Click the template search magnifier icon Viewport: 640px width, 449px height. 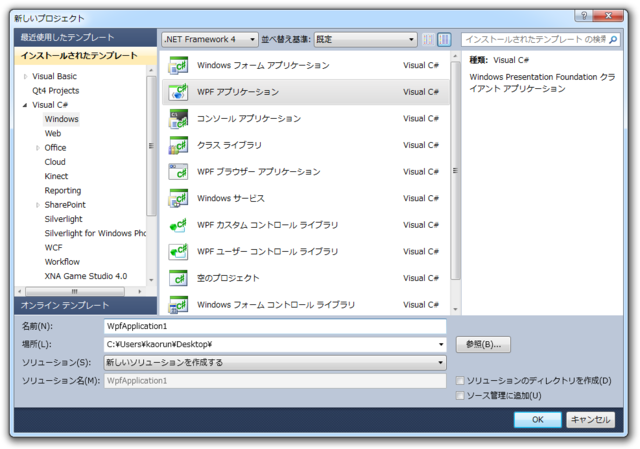coord(613,40)
